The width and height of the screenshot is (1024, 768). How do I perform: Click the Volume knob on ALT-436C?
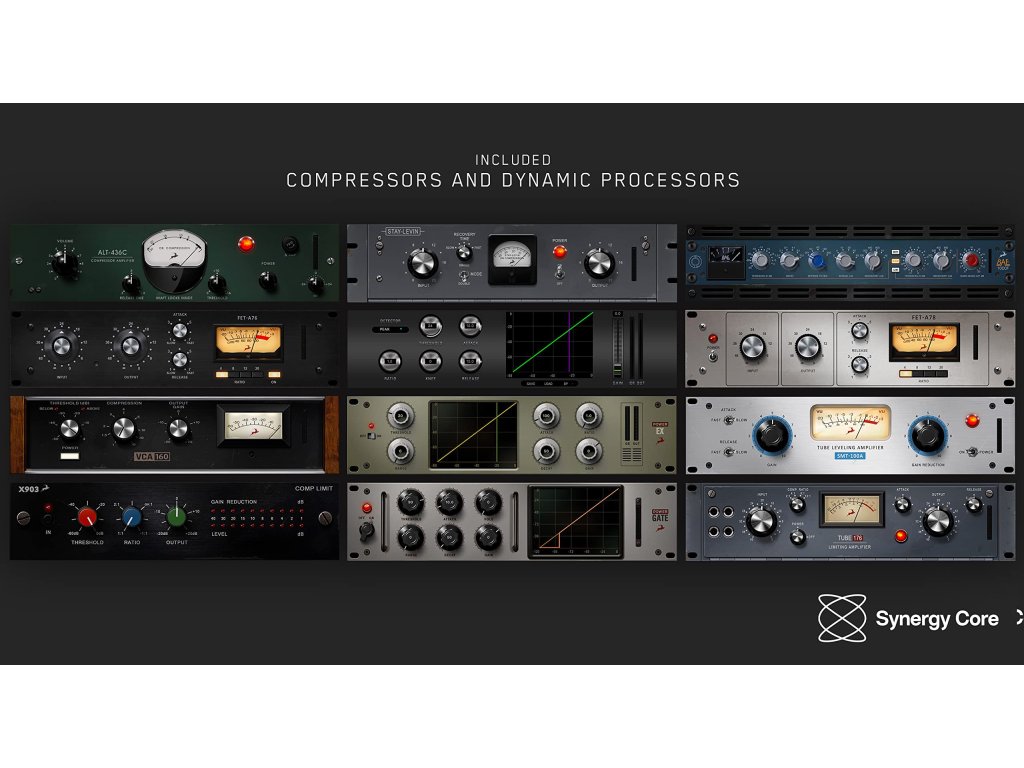(65, 264)
